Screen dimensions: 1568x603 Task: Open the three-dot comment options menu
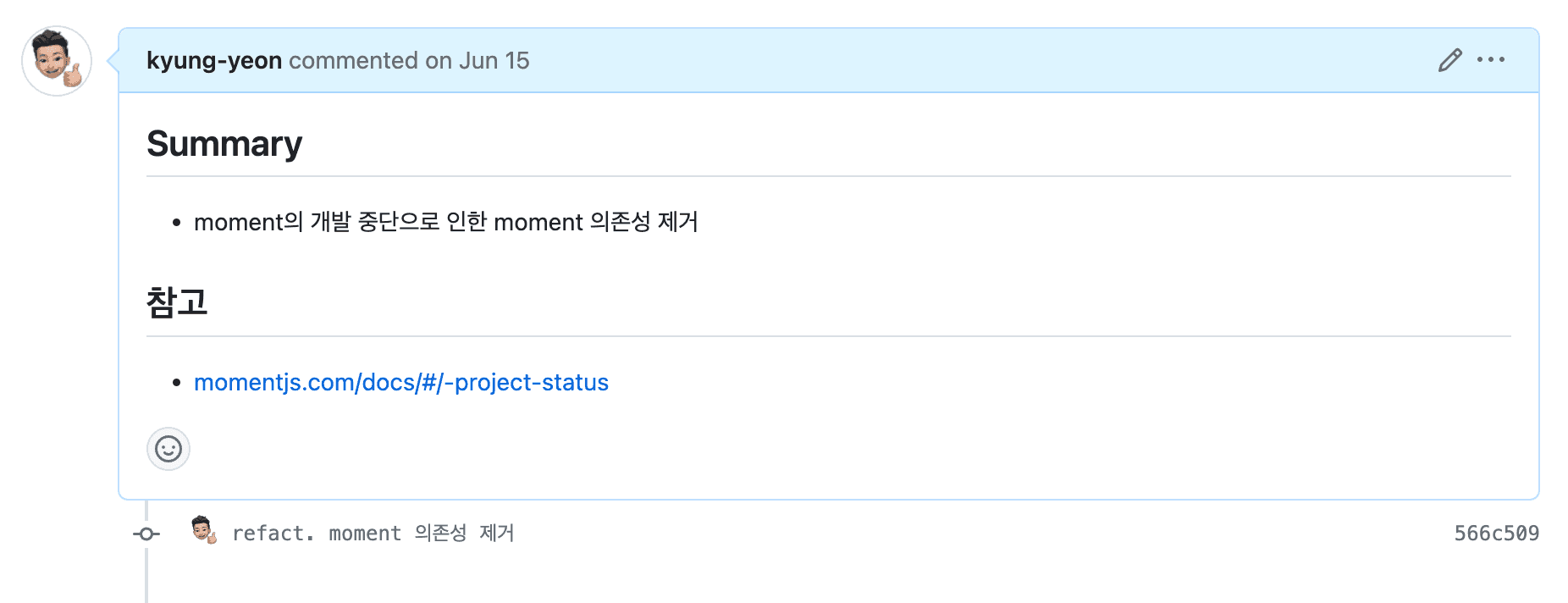(1490, 59)
